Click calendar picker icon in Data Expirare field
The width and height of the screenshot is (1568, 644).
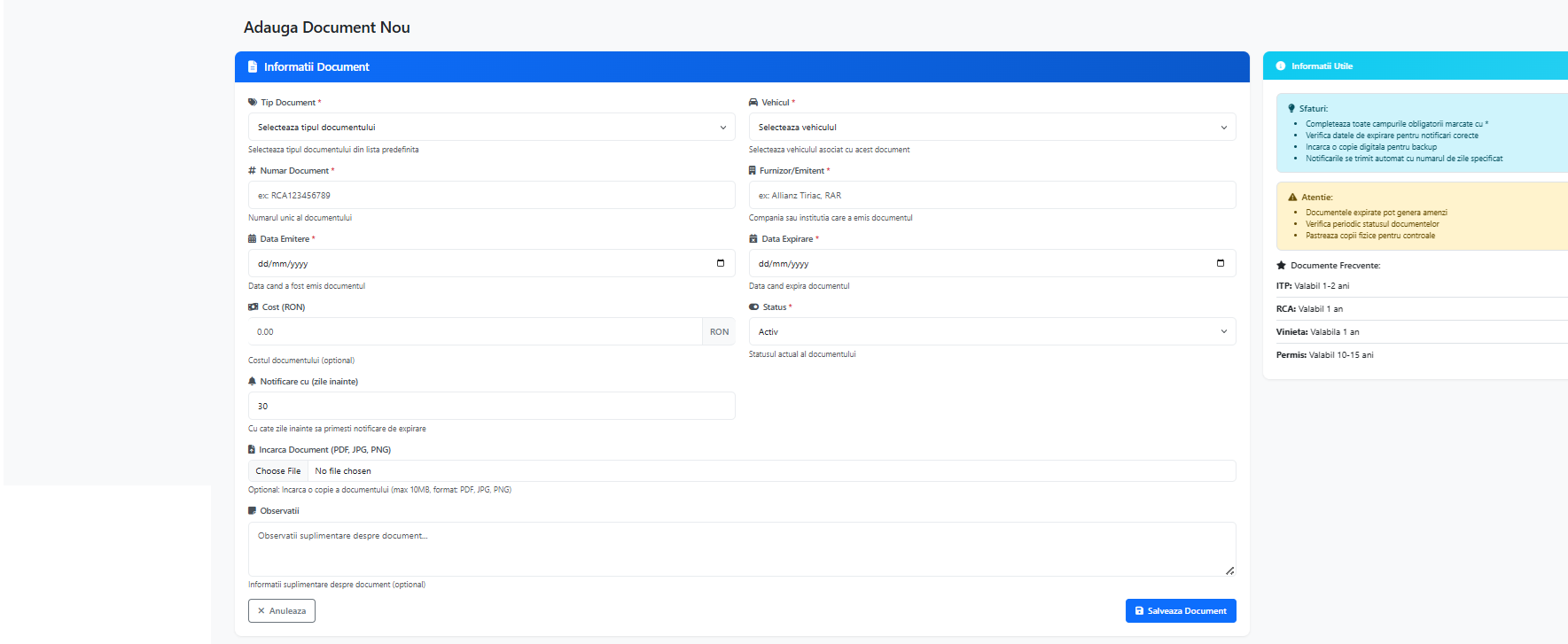click(x=1221, y=263)
